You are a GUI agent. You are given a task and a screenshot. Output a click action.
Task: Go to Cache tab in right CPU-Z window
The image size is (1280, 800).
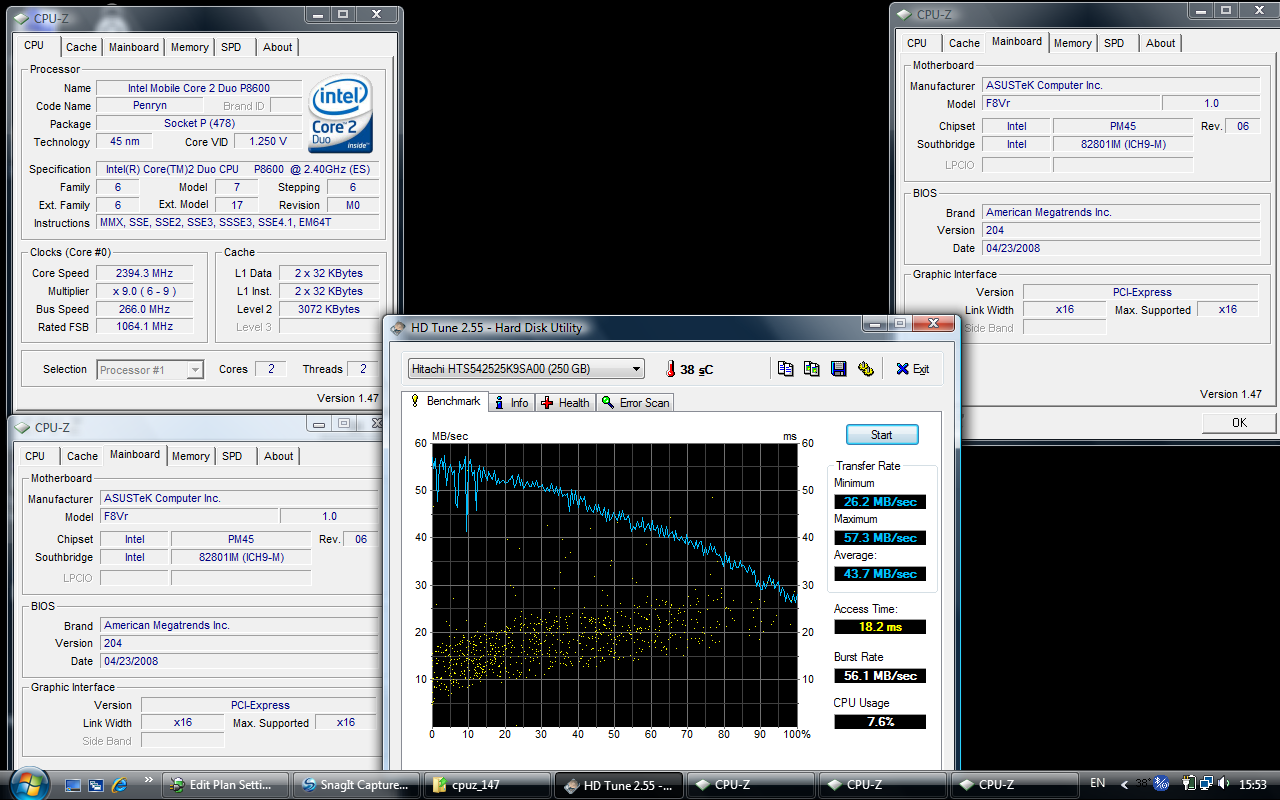tap(965, 43)
